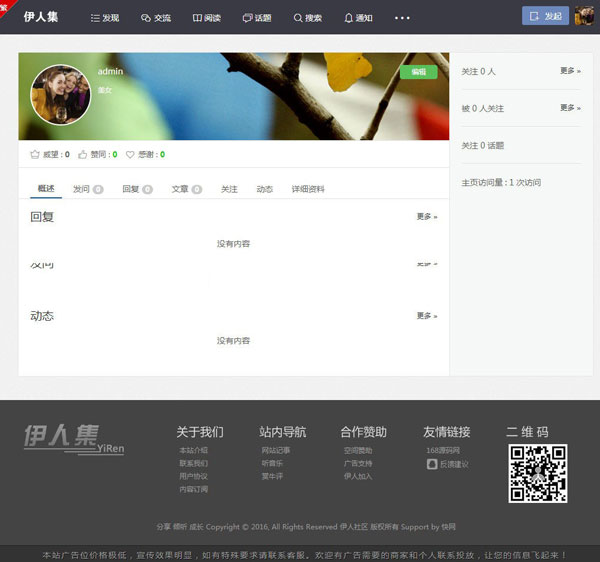The image size is (600, 562).
Task: Click the admin username on the banner
Action: 110,72
